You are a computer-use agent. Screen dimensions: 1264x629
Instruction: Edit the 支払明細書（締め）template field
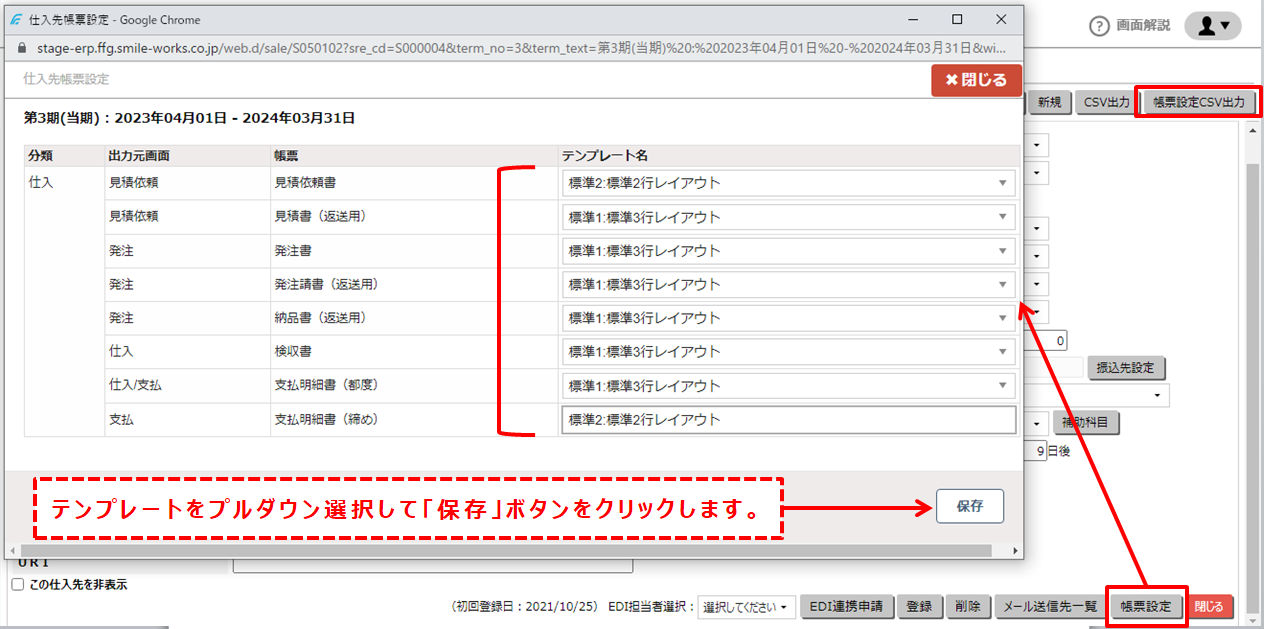(x=790, y=420)
